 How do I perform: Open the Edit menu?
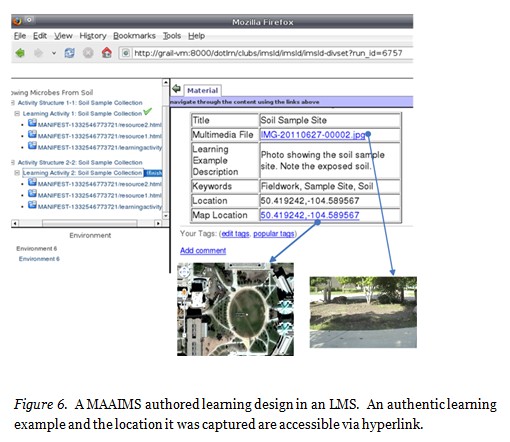click(40, 36)
